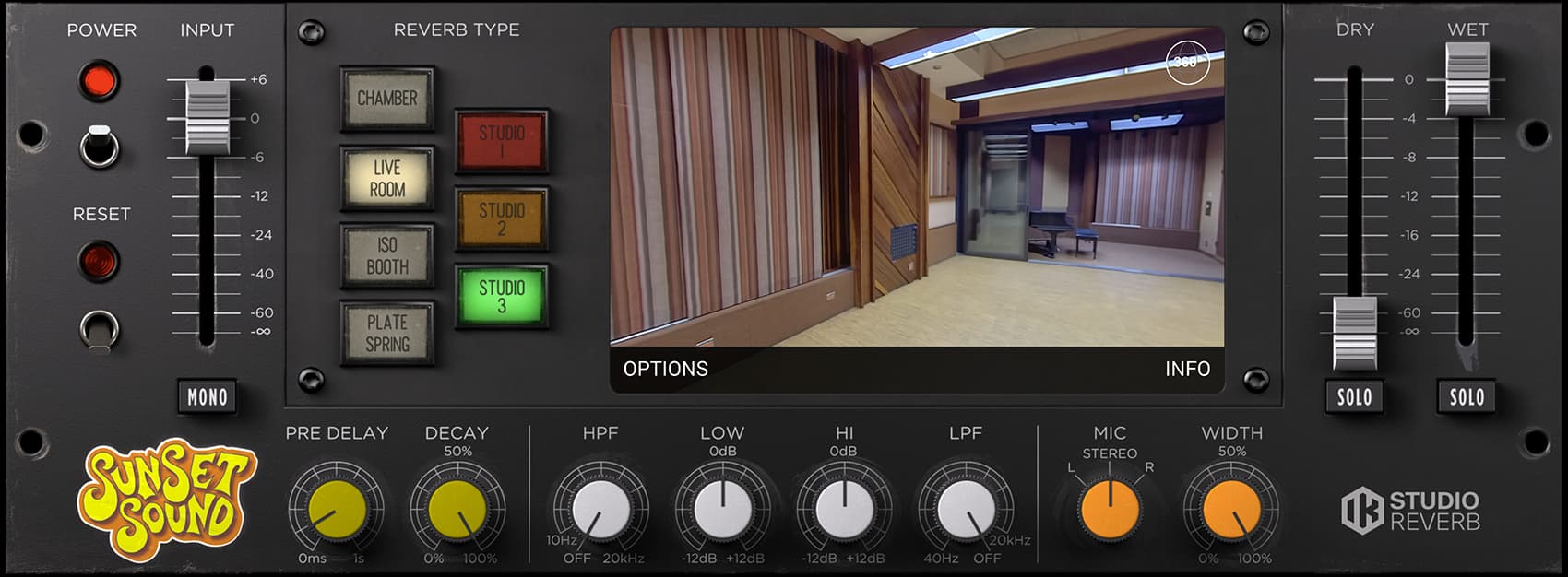Flip the Power toggle switch
The width and height of the screenshot is (1568, 577).
point(100,147)
